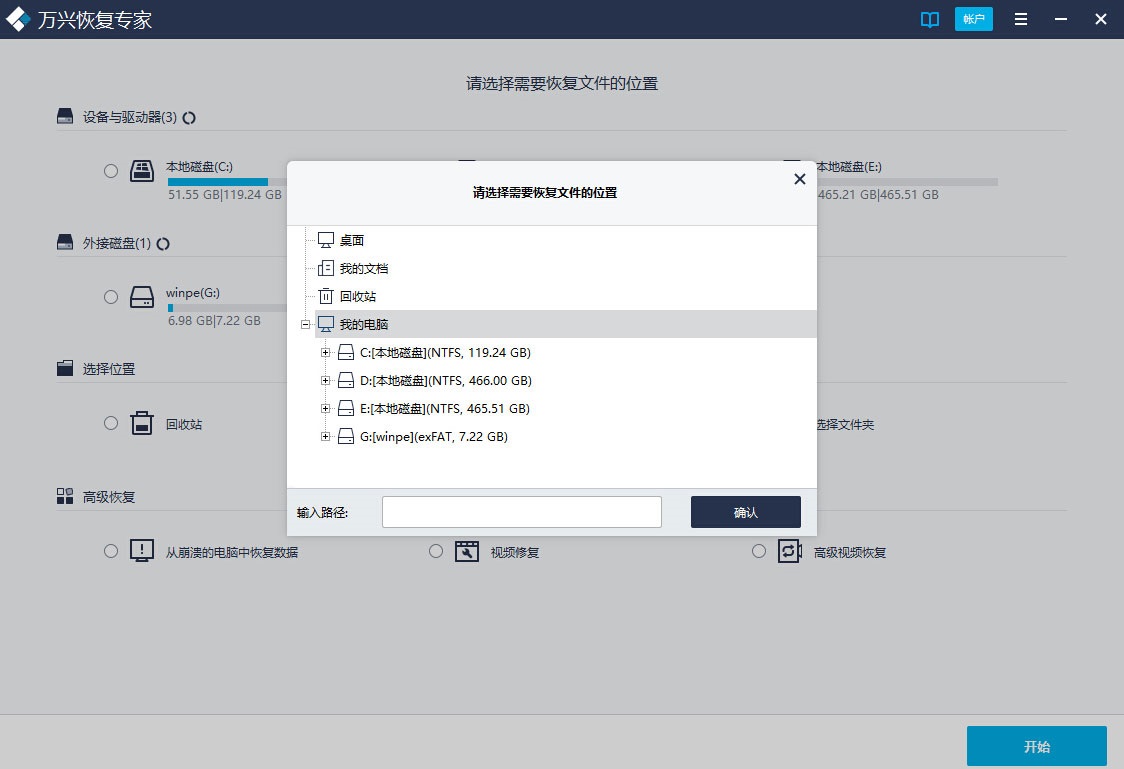
Task: Select the winpe(G:) radio button
Action: 111,297
